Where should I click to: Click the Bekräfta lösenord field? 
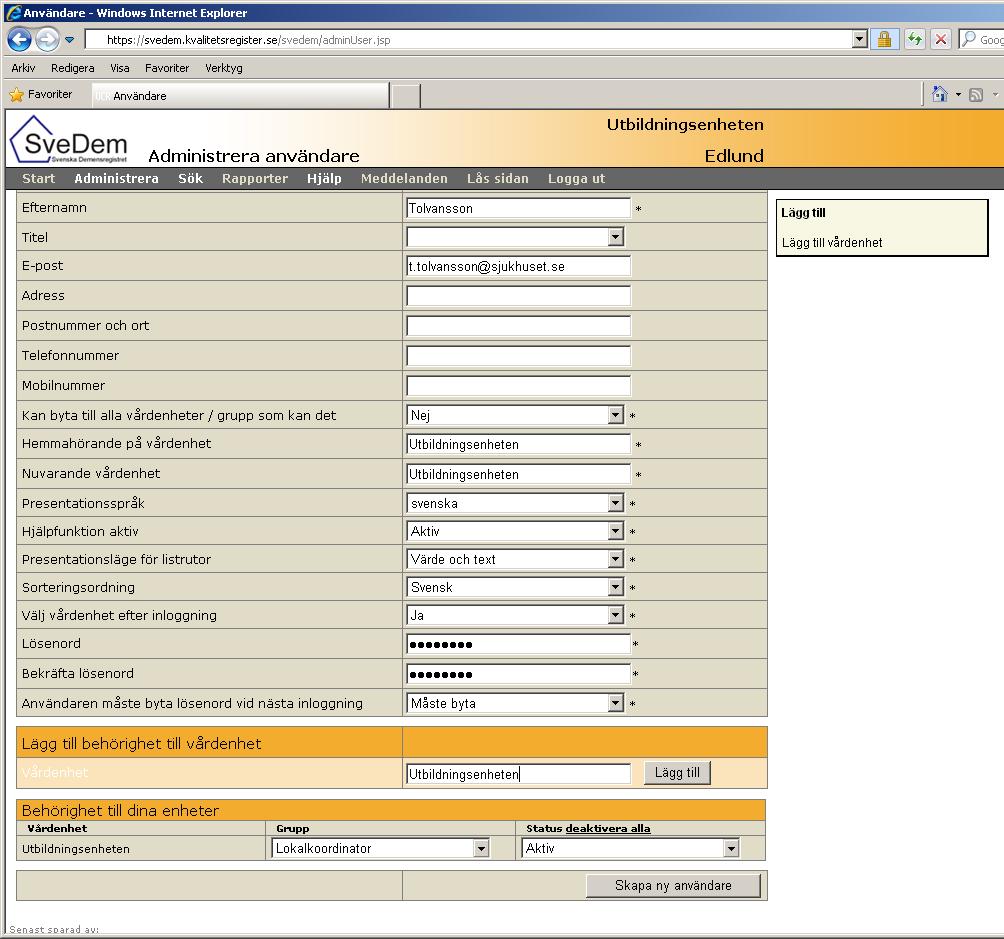click(518, 674)
